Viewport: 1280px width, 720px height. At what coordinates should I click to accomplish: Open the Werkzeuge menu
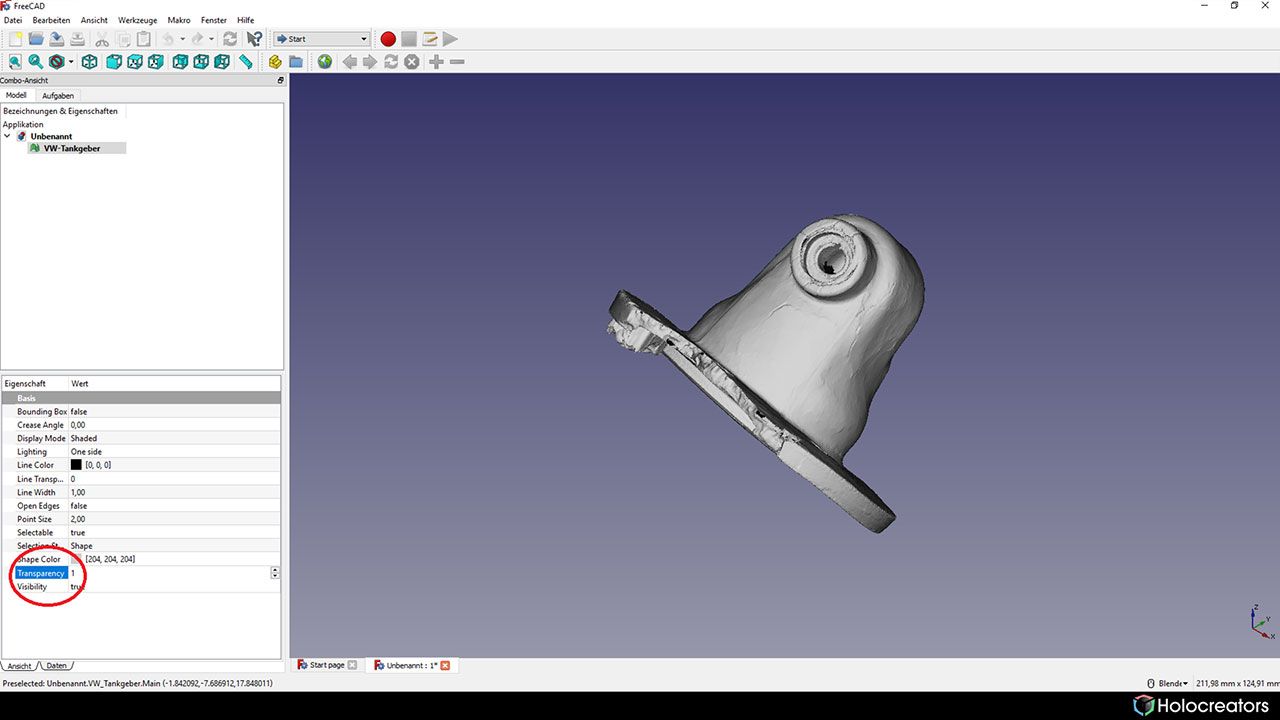pos(137,20)
